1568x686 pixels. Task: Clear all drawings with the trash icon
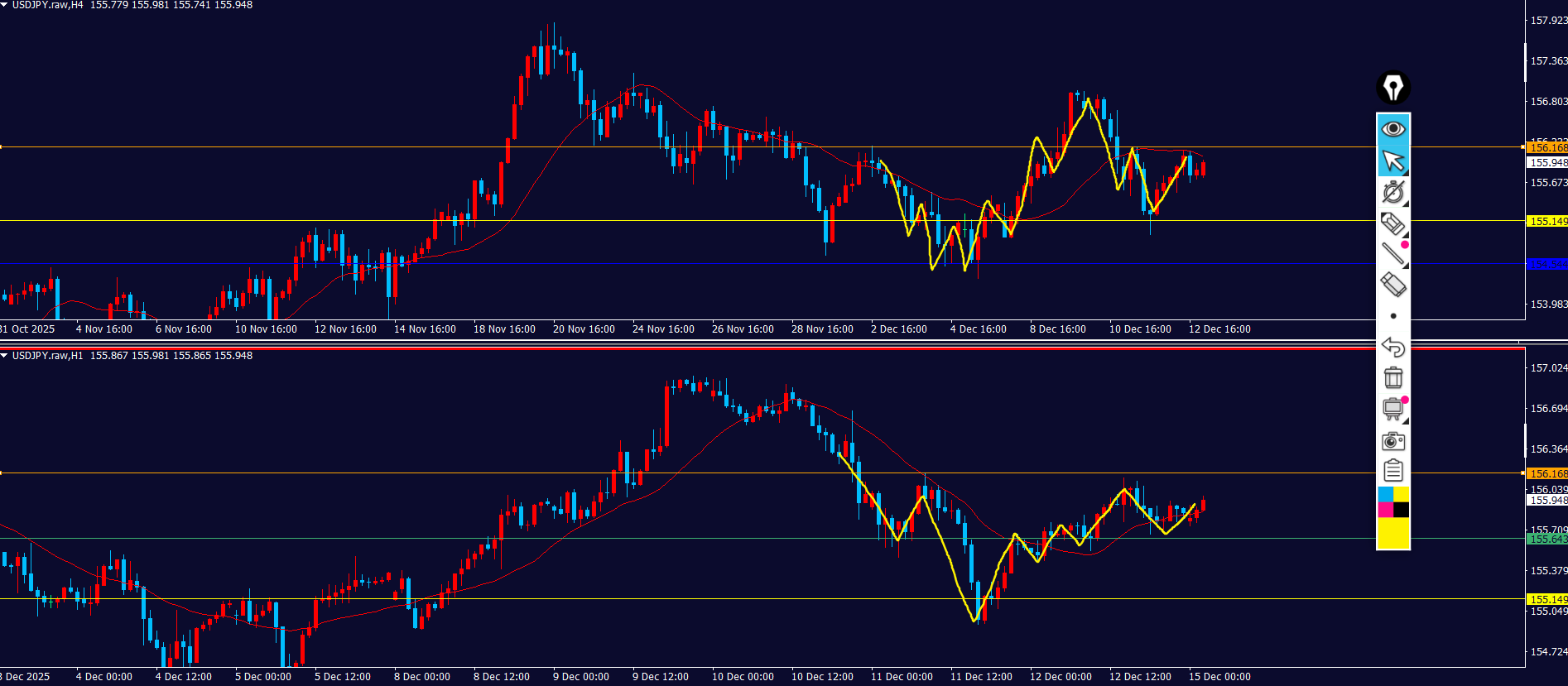pos(1393,378)
